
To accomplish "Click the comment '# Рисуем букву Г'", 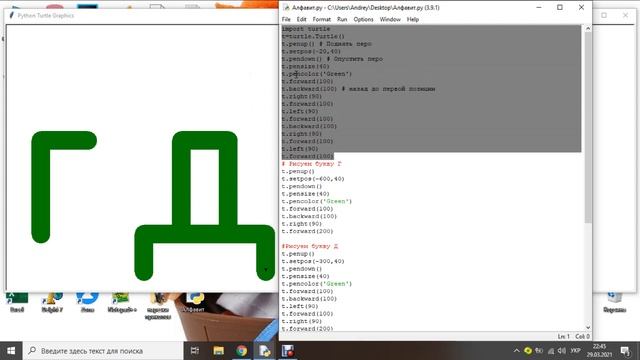I will pos(311,164).
